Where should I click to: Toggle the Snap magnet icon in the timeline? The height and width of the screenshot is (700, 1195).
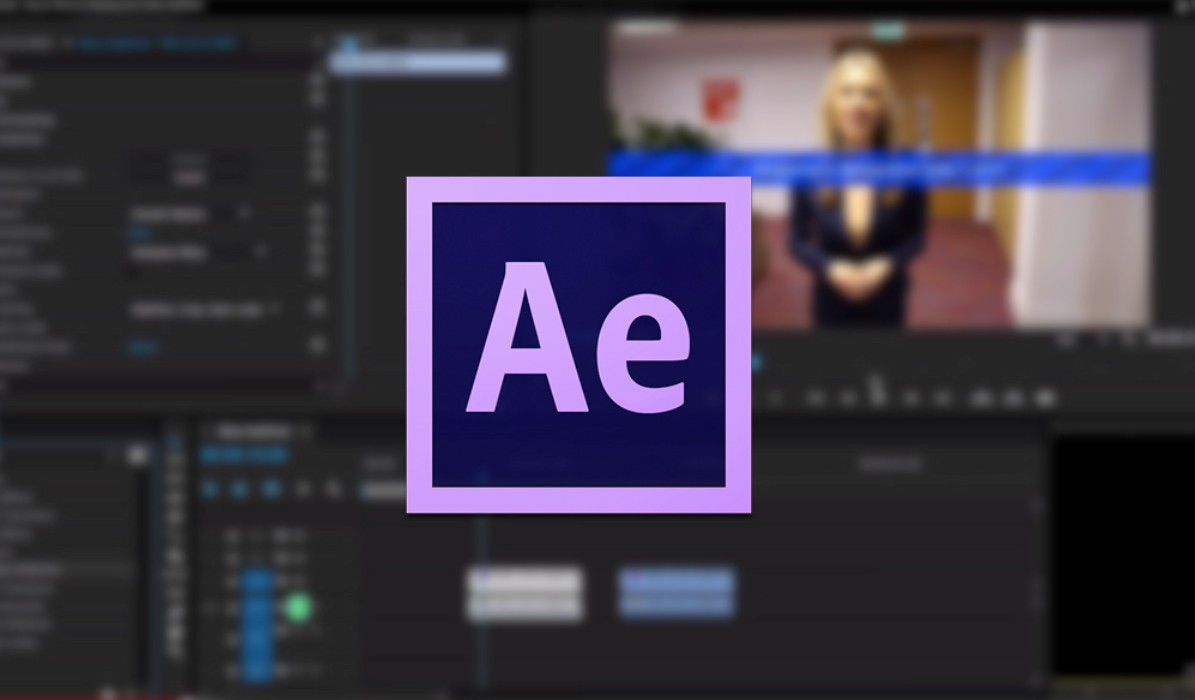click(x=238, y=489)
